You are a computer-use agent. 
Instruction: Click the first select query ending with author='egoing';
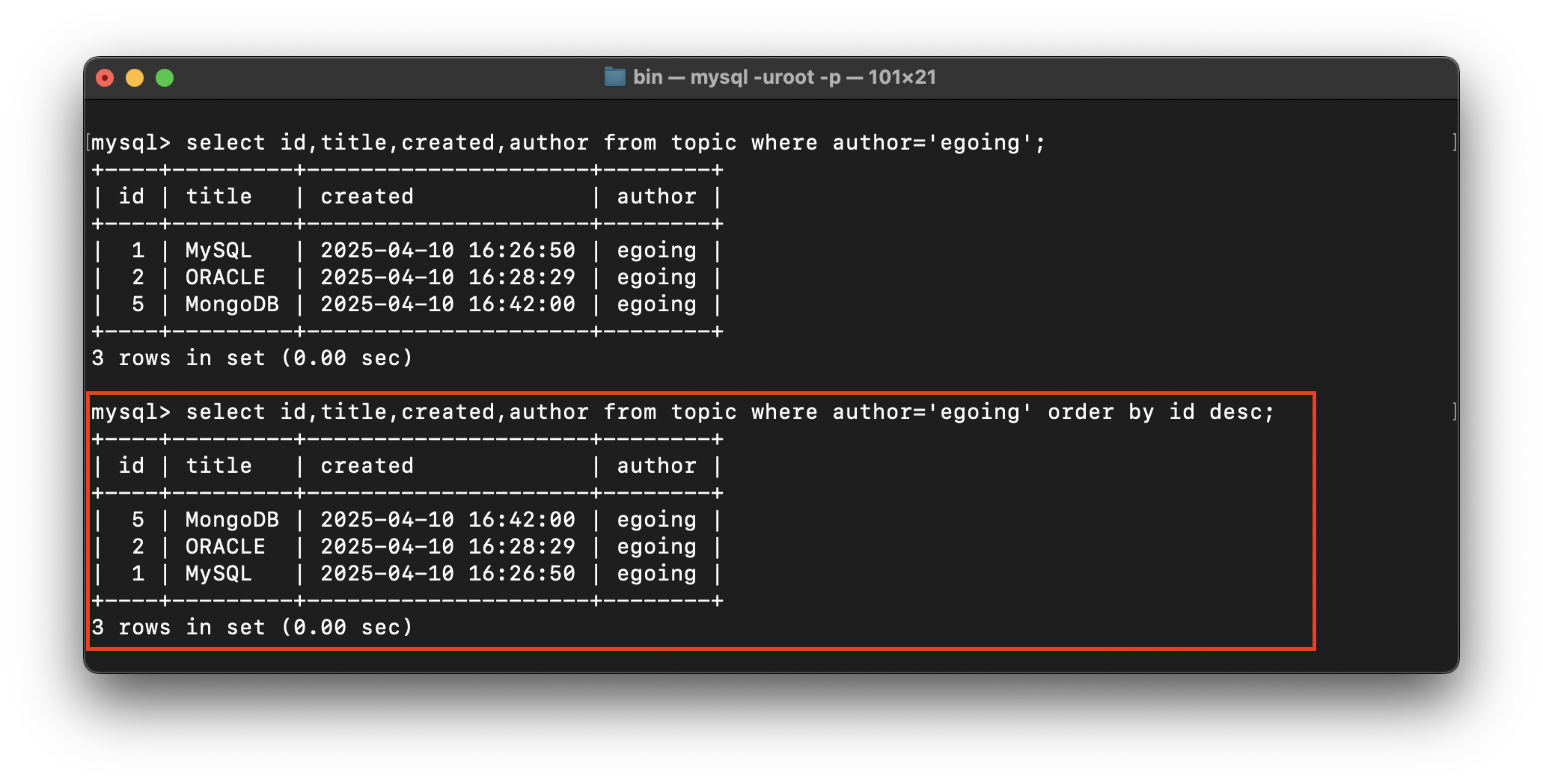[x=615, y=143]
